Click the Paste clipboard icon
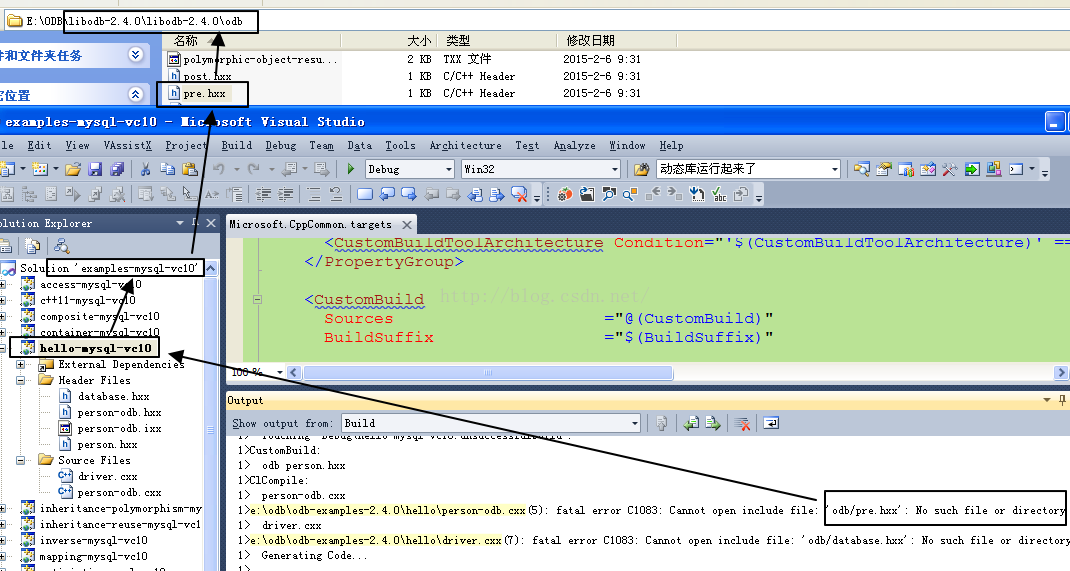The height and width of the screenshot is (571, 1070). [x=190, y=169]
